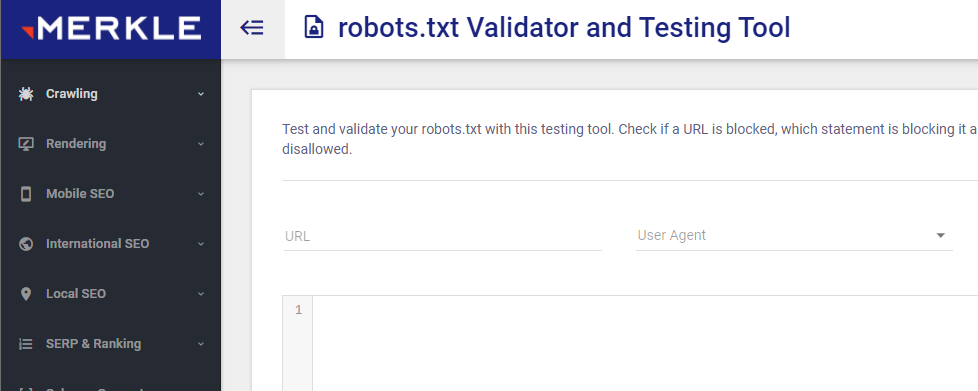Expand the Crawling chevron
Viewport: 978px width, 391px height.
click(x=201, y=94)
